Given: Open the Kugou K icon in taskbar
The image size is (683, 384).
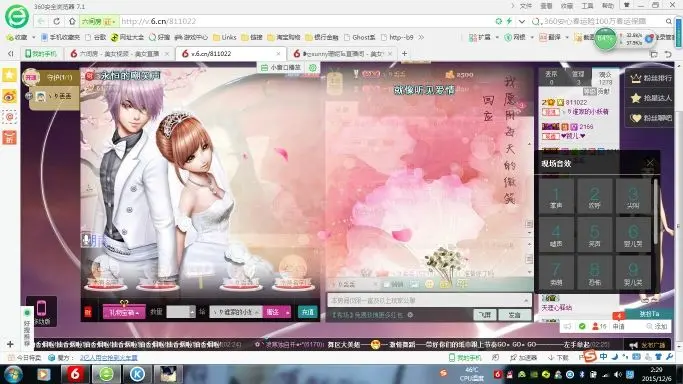Looking at the screenshot, I should (x=137, y=374).
